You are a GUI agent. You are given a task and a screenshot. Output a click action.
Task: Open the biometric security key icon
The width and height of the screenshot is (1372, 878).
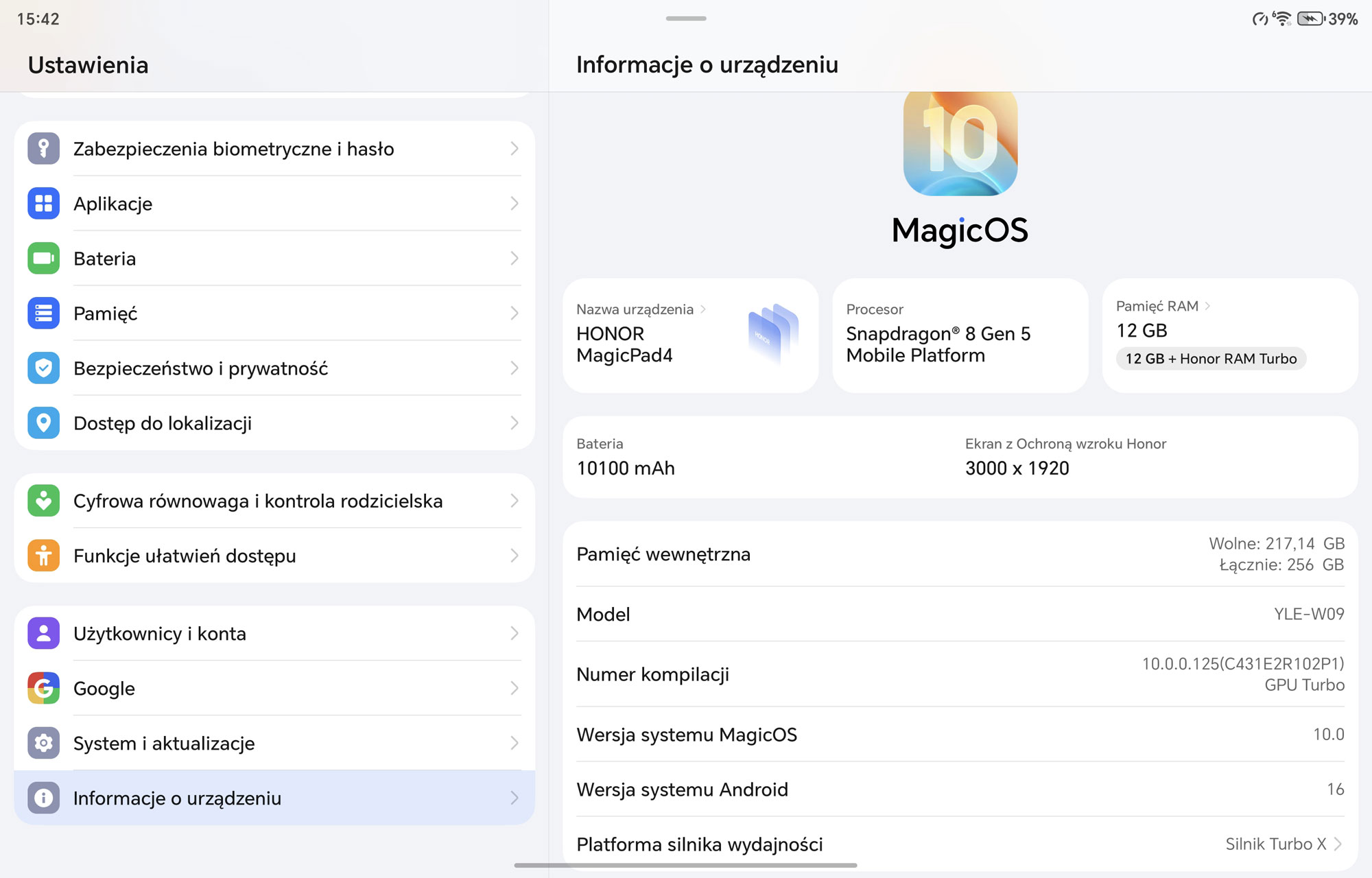tap(43, 149)
